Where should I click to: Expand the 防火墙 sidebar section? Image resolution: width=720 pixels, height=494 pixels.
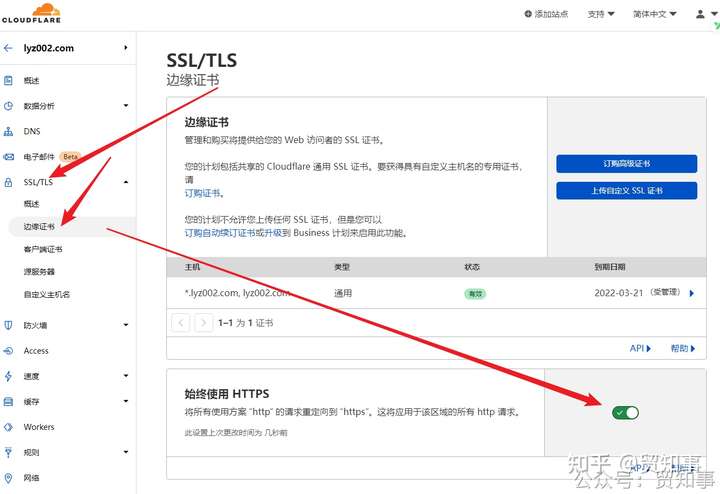point(126,325)
